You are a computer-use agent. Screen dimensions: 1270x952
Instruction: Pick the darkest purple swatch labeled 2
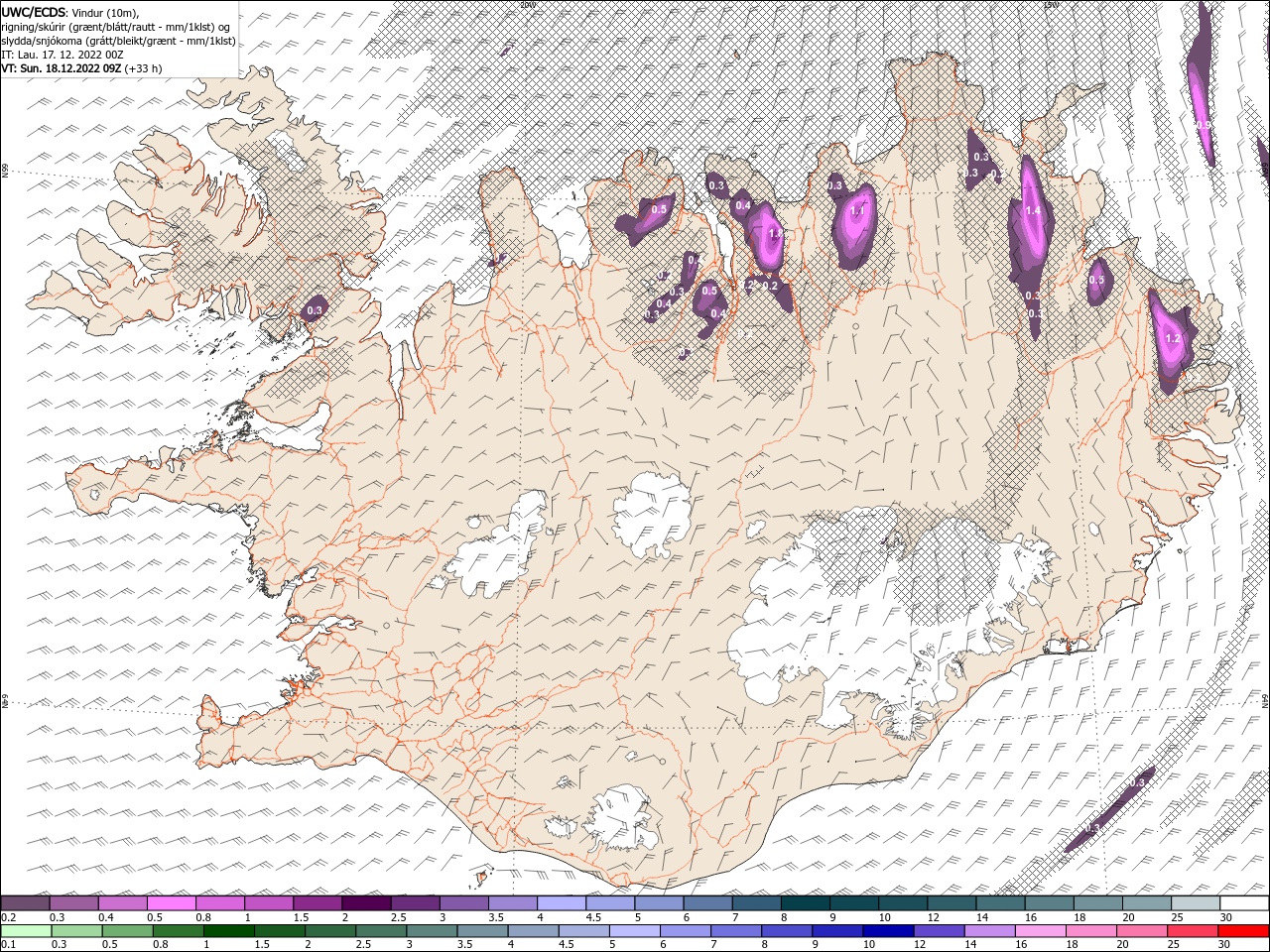366,903
